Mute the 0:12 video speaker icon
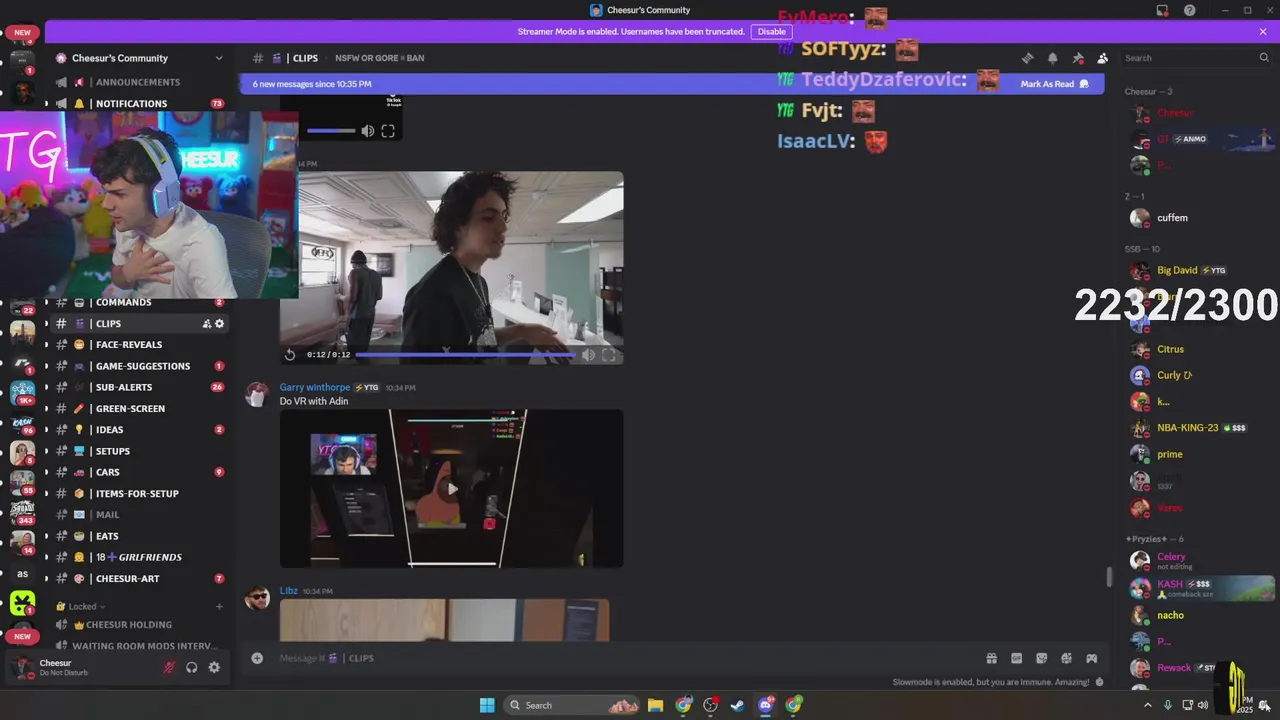 588,354
